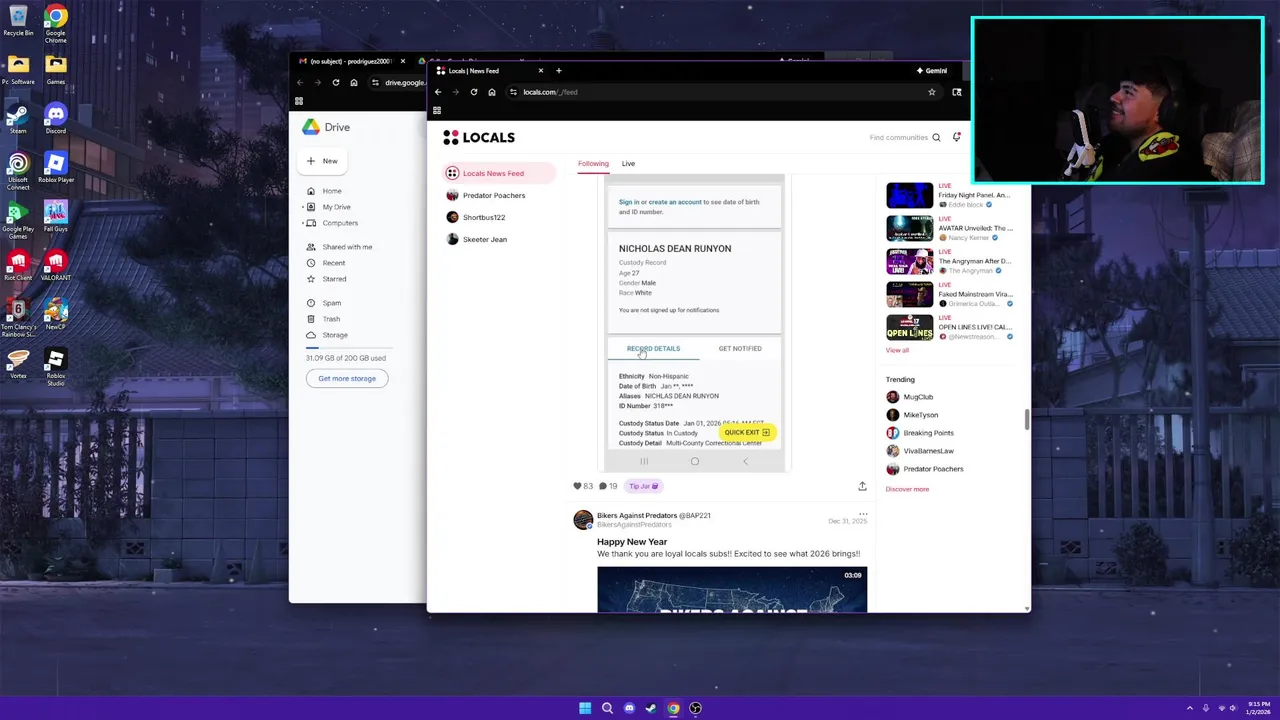Launch Roblox Studio desktop icon
1280x720 pixels.
tap(55, 366)
